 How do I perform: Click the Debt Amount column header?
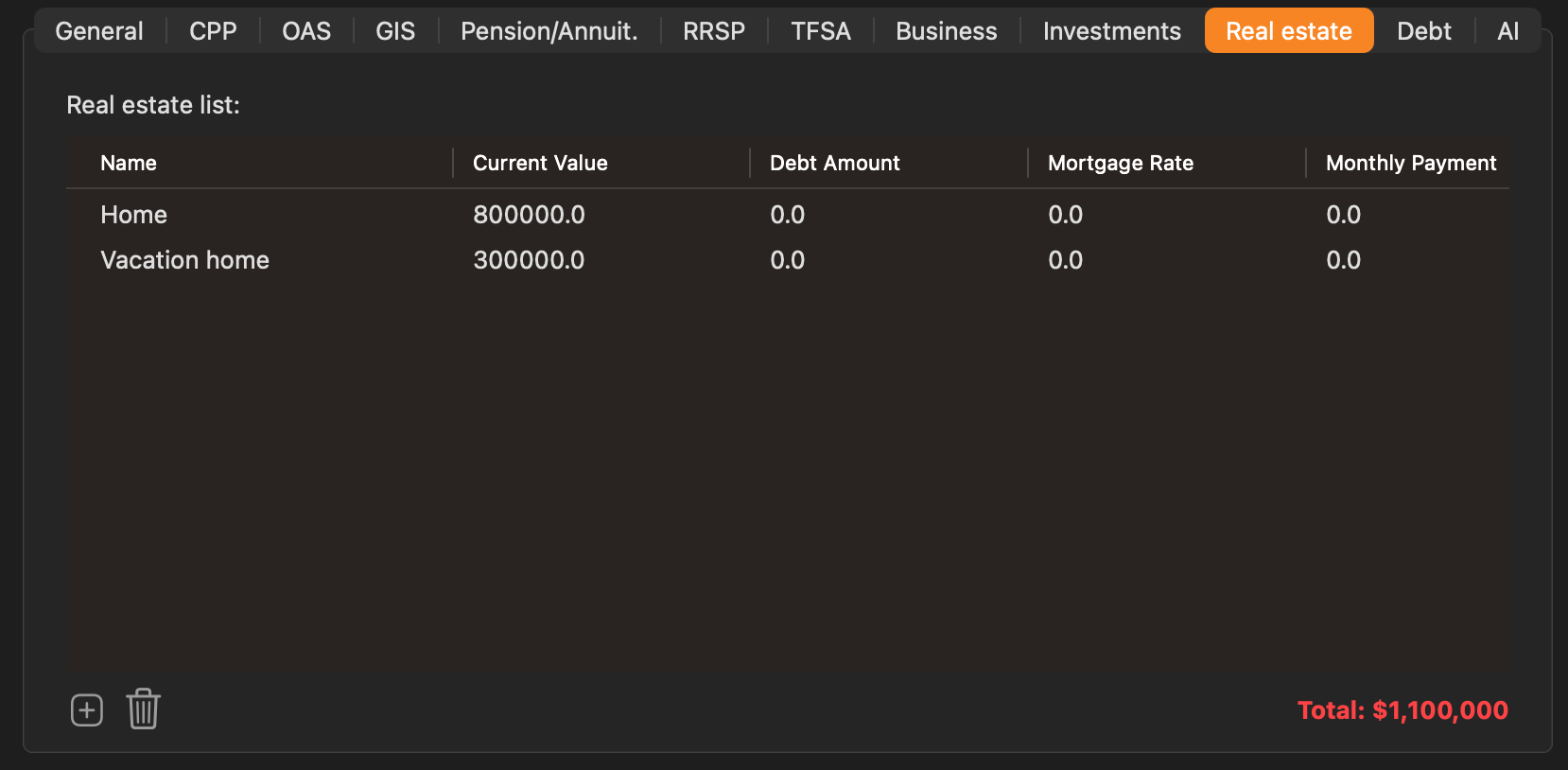pos(835,163)
